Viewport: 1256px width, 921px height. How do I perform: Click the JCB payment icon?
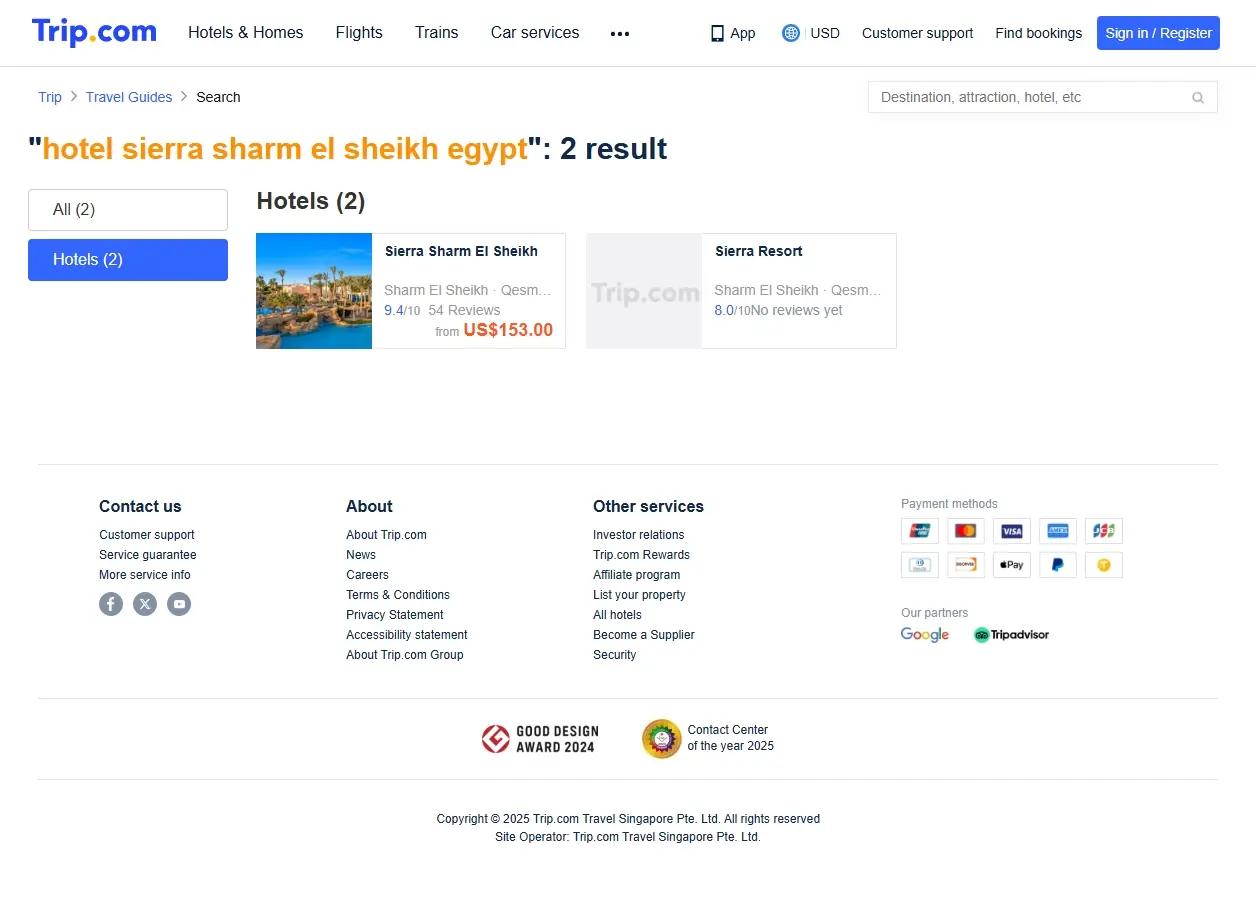[x=1104, y=531]
